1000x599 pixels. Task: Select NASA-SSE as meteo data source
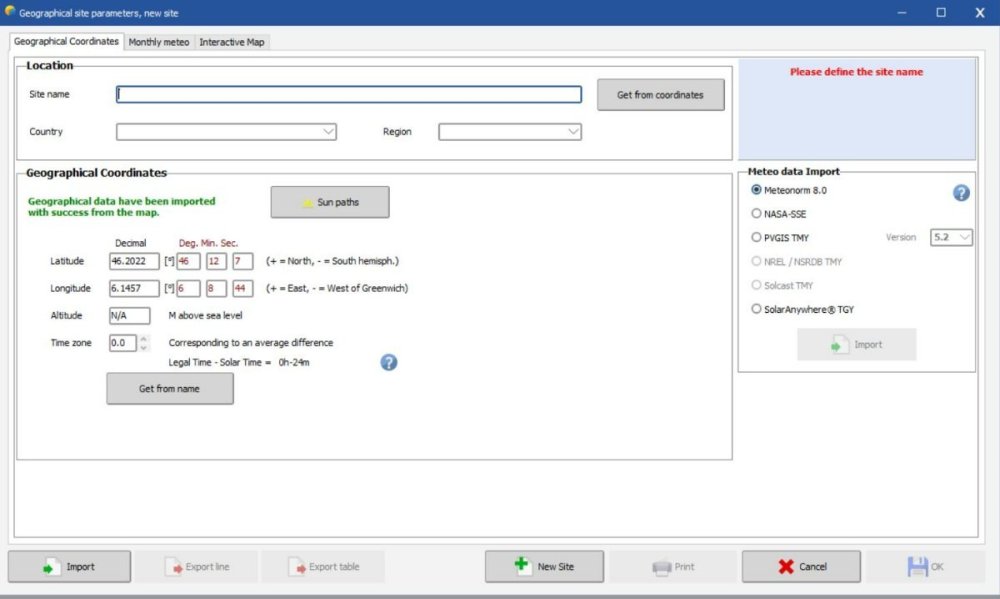pyautogui.click(x=756, y=213)
